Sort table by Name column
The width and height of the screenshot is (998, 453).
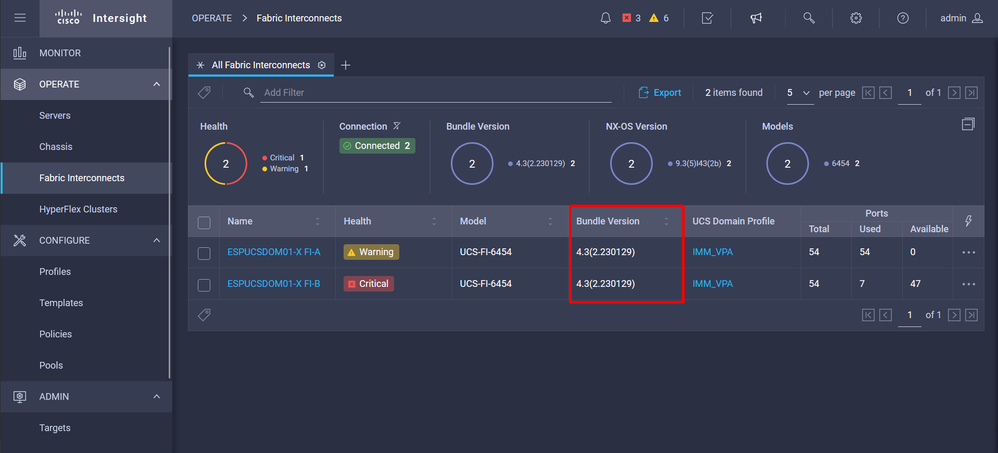(318, 221)
